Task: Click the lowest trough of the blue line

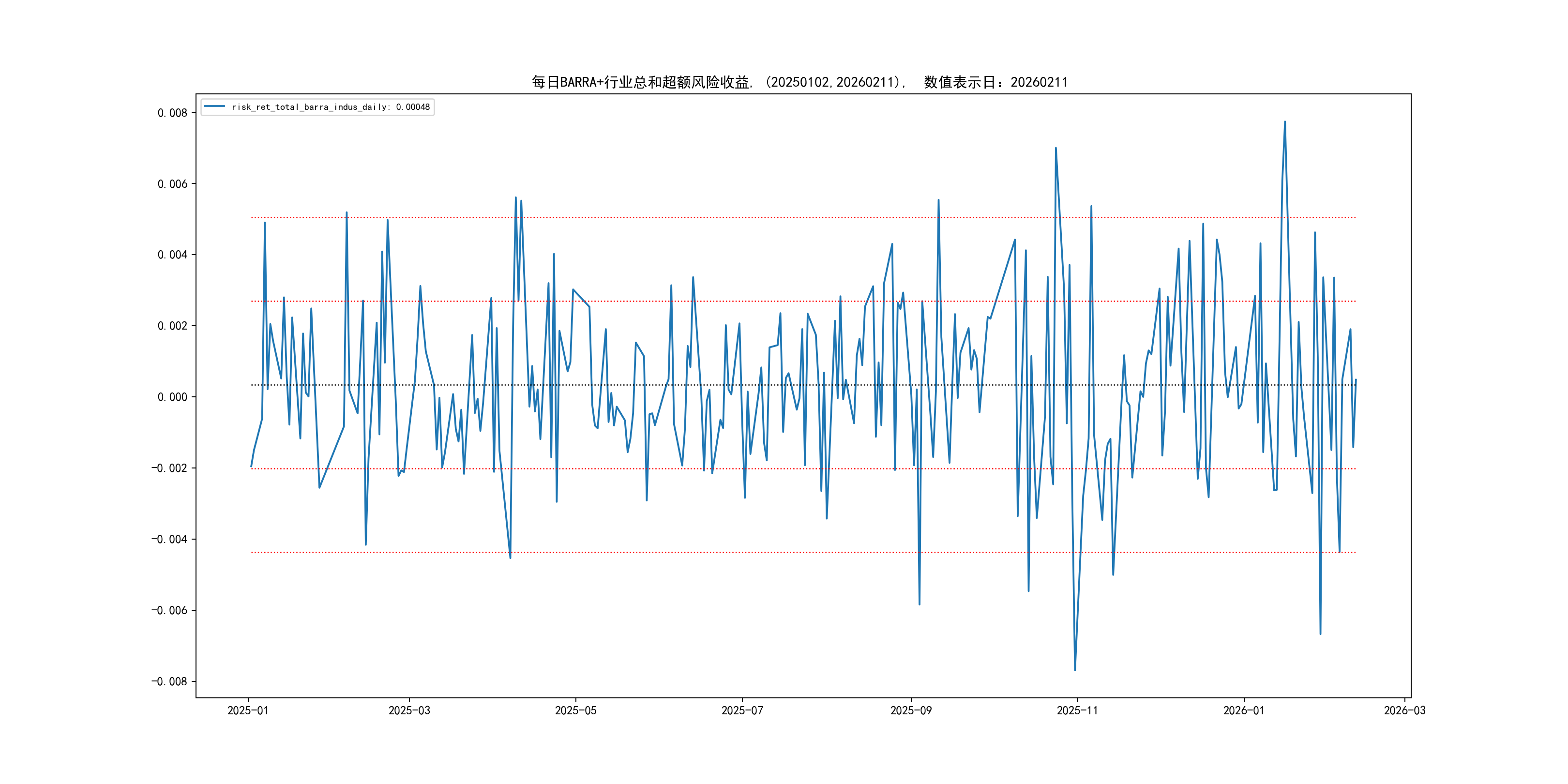Action: (x=1075, y=670)
